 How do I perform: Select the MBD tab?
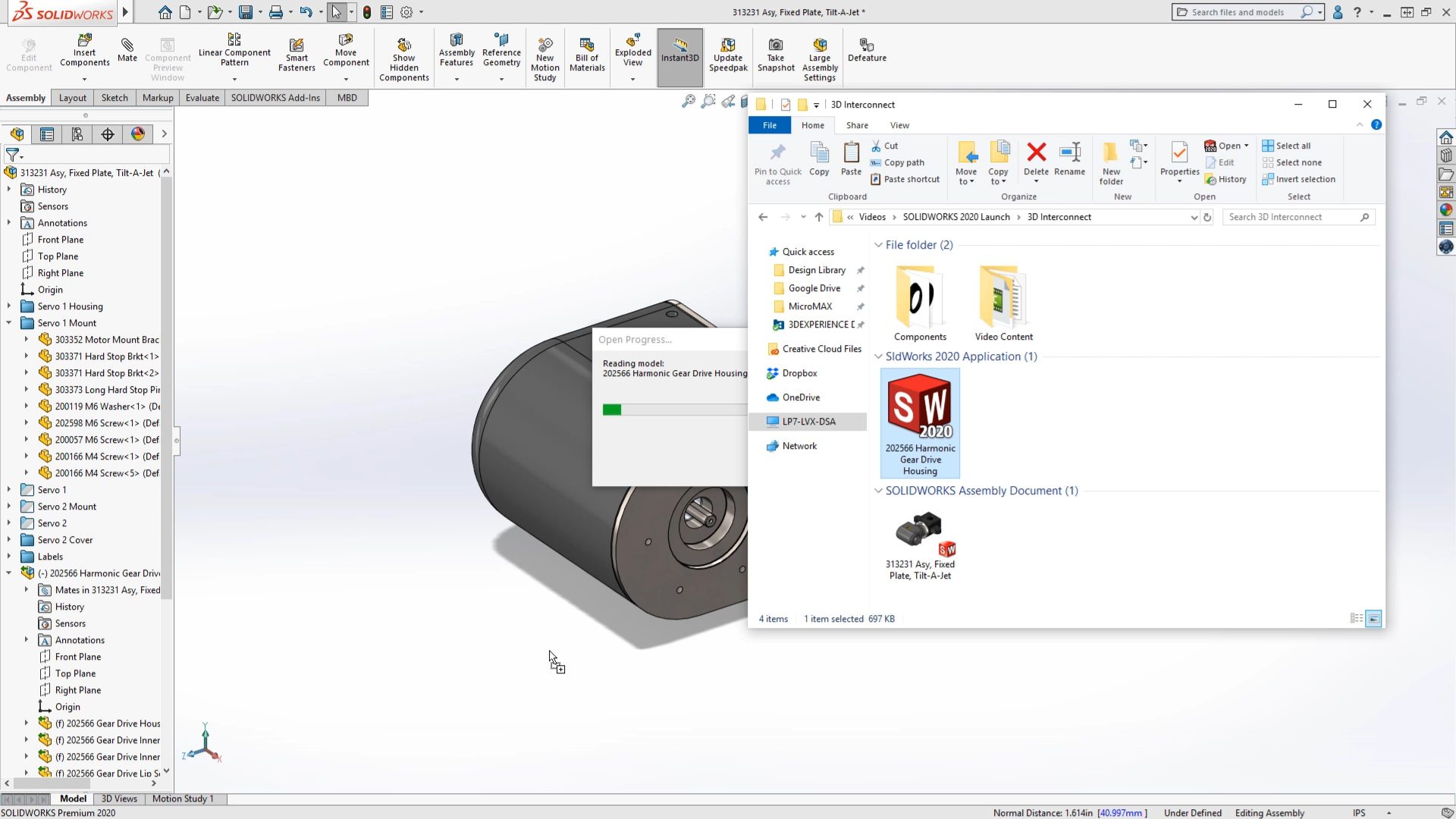[x=347, y=98]
